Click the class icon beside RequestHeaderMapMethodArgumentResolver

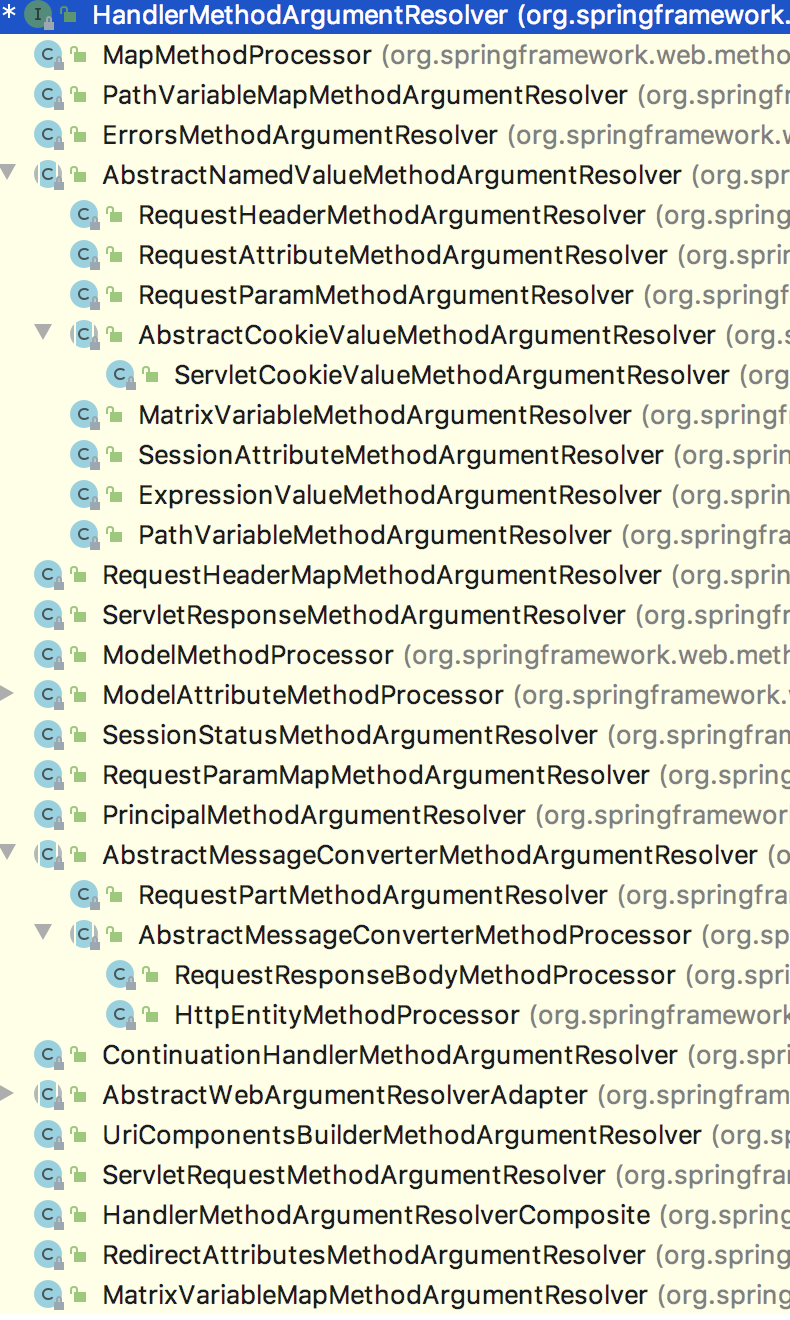(x=48, y=575)
